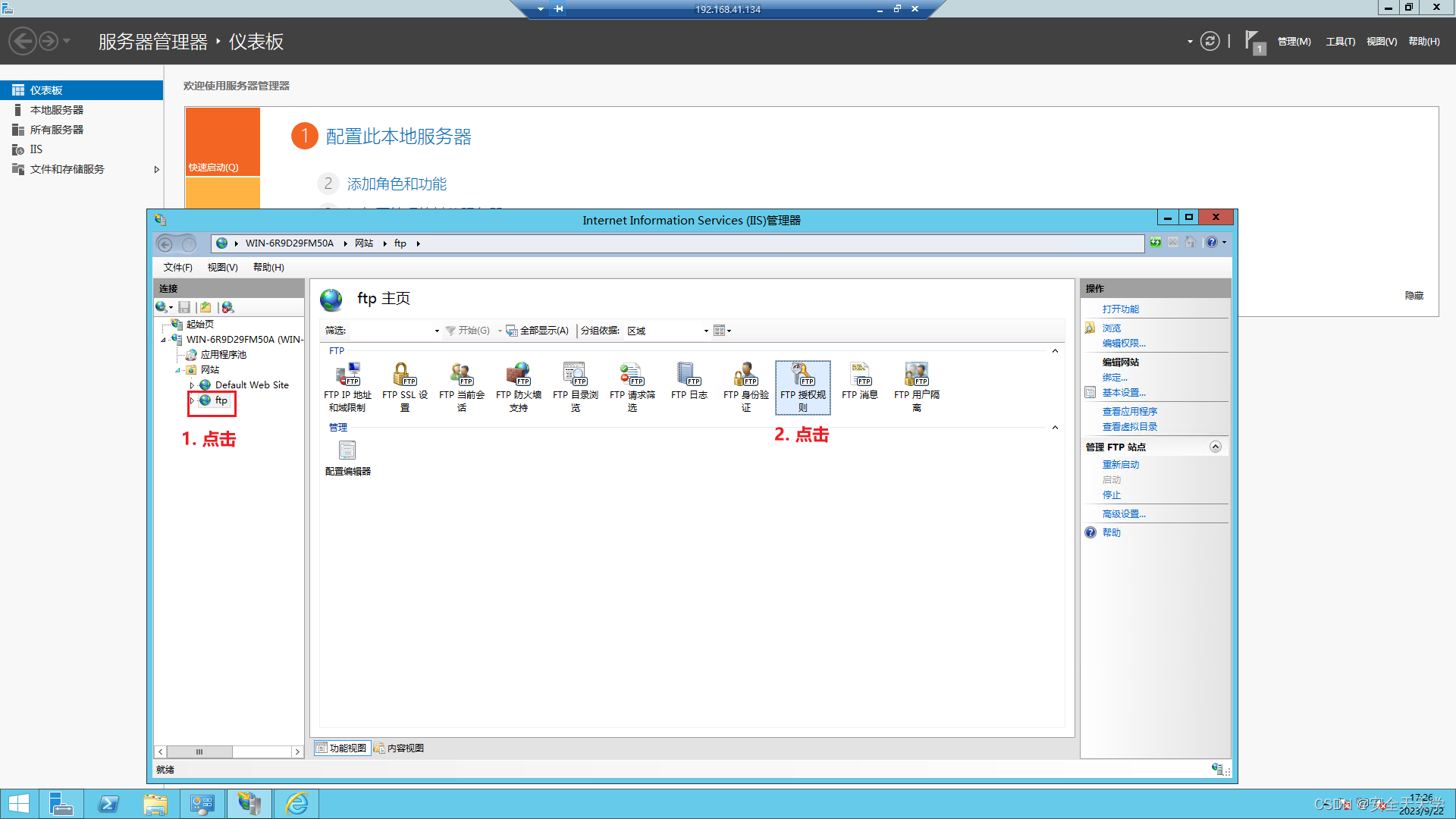Click Server Manager notifications flag icon

pos(1254,42)
